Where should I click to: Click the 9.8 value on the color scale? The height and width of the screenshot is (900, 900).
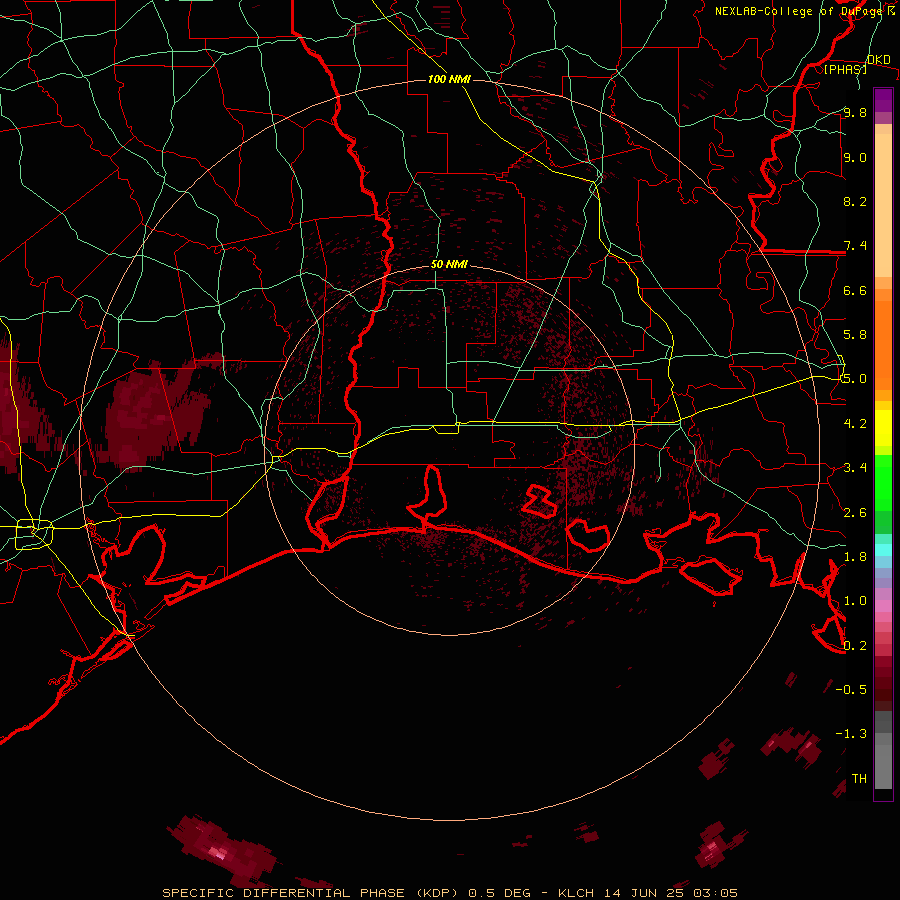tap(855, 112)
